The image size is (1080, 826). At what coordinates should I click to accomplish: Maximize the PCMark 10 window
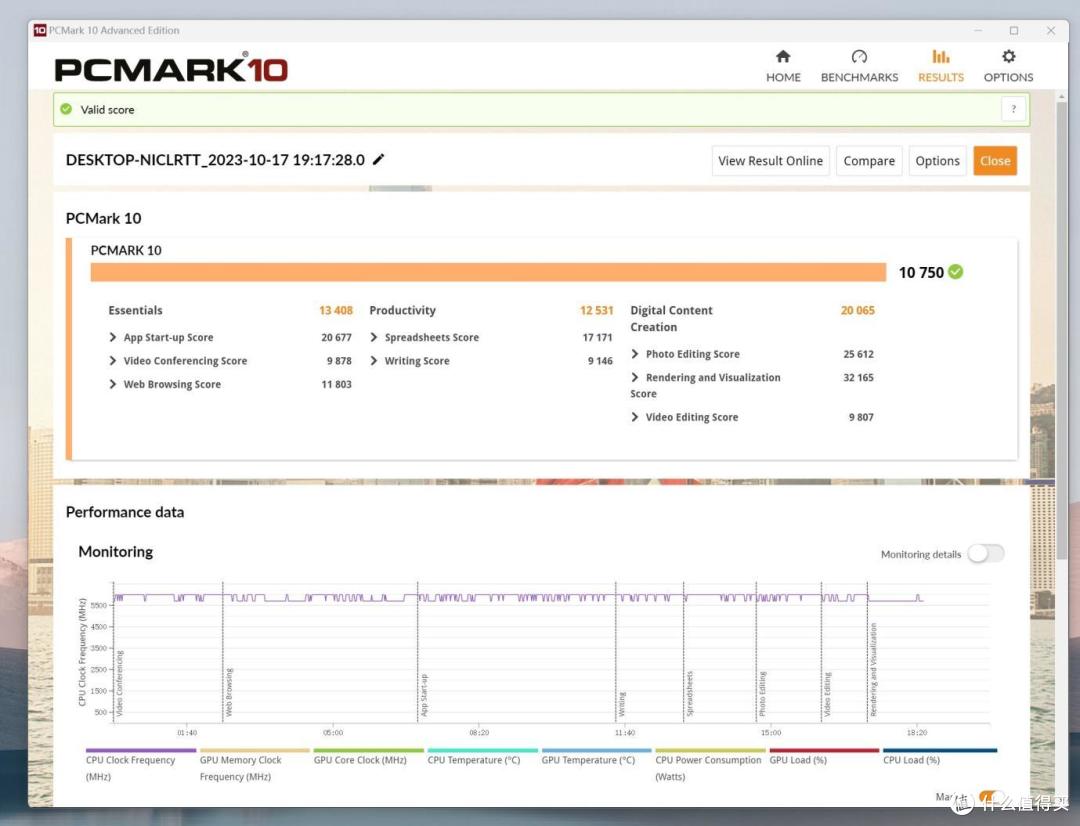click(x=1013, y=30)
